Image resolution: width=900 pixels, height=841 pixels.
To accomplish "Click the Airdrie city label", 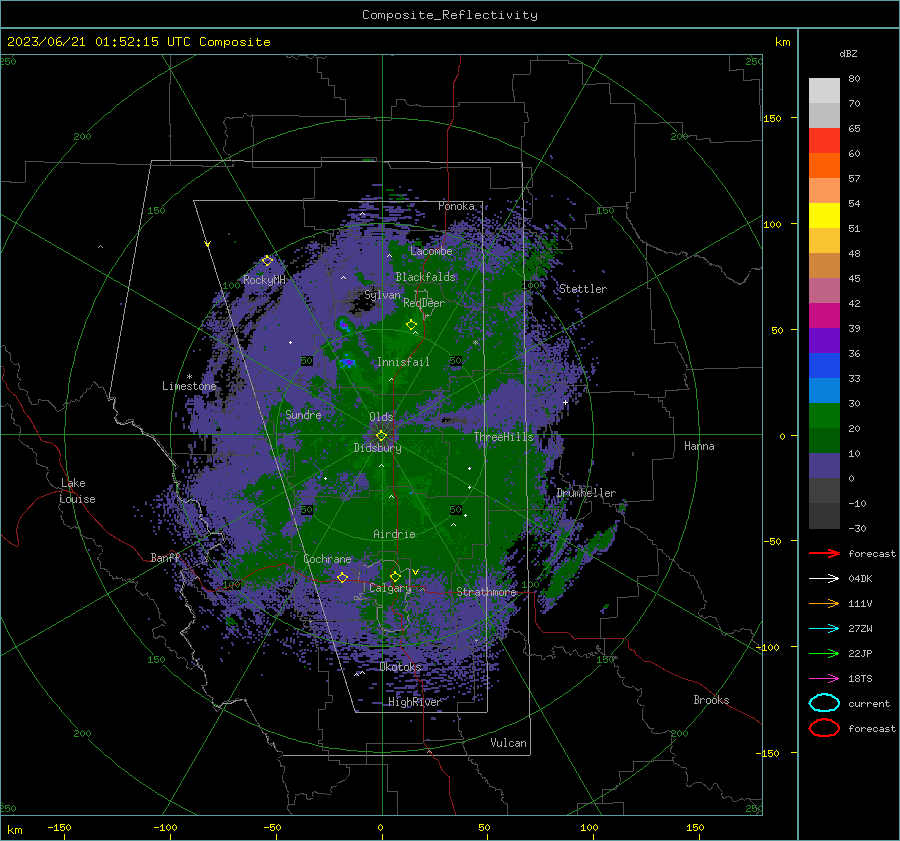I will 394,534.
